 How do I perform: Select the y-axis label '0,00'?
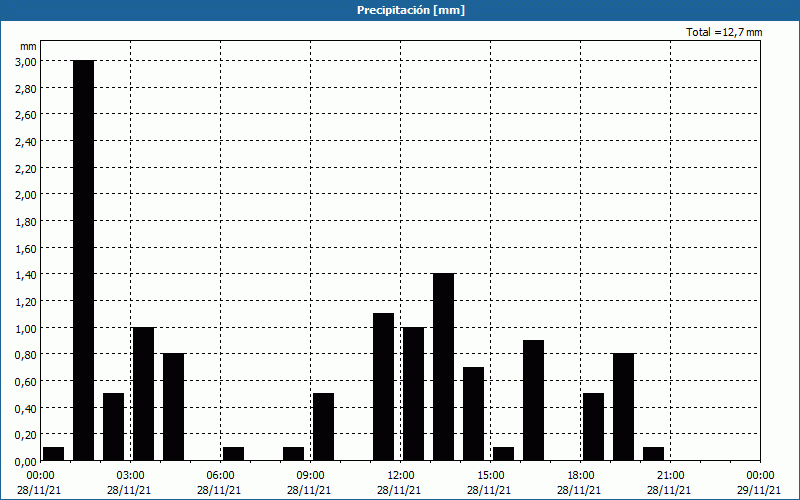(27, 462)
